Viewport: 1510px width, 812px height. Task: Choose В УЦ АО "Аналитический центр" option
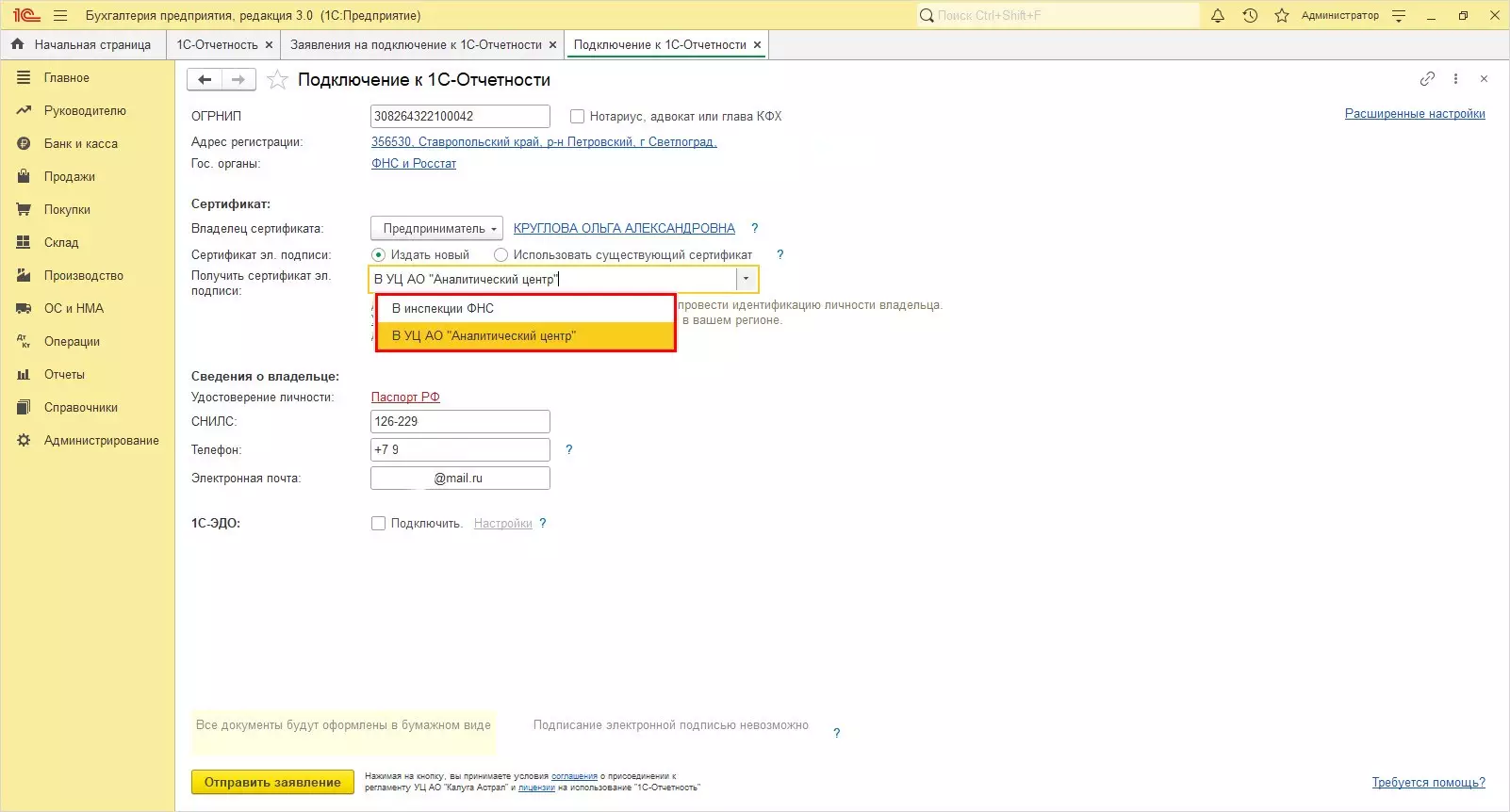[526, 335]
